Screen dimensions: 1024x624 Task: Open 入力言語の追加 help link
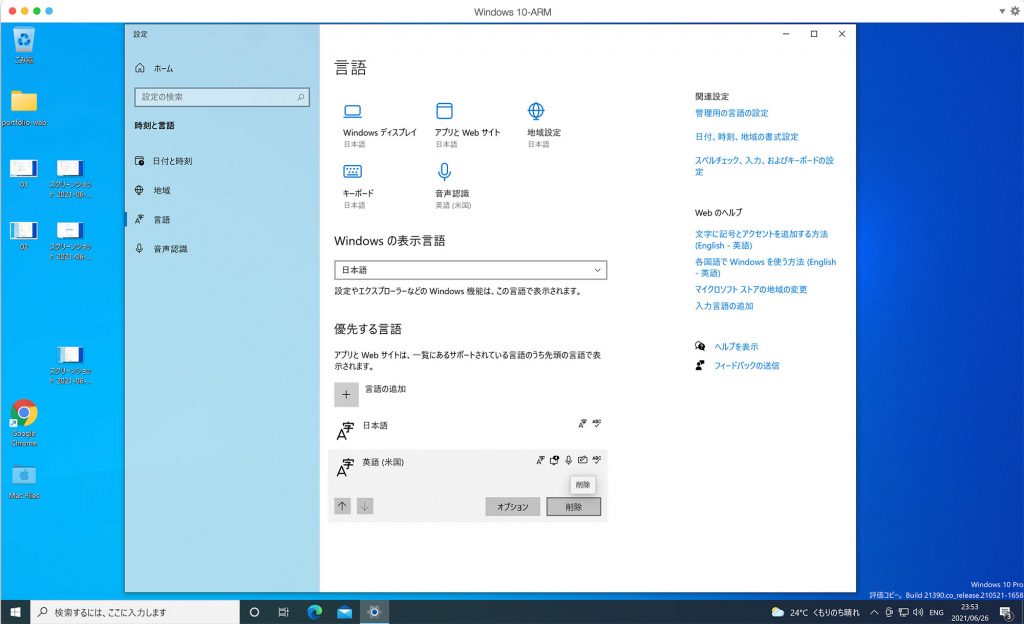point(724,305)
